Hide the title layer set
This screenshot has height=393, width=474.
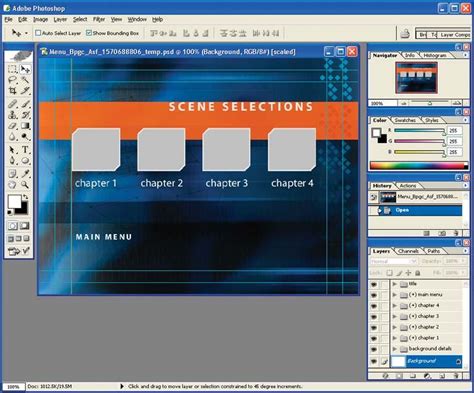coord(374,284)
